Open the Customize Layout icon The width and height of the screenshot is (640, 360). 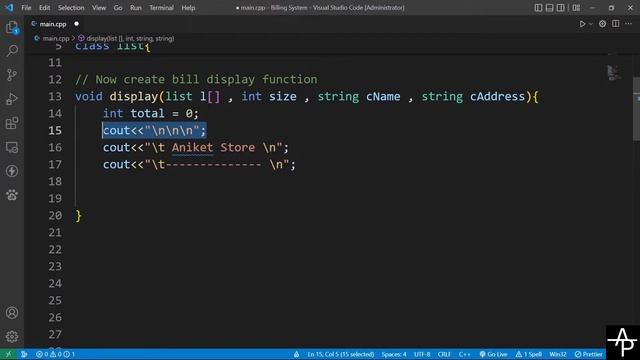(x=576, y=8)
